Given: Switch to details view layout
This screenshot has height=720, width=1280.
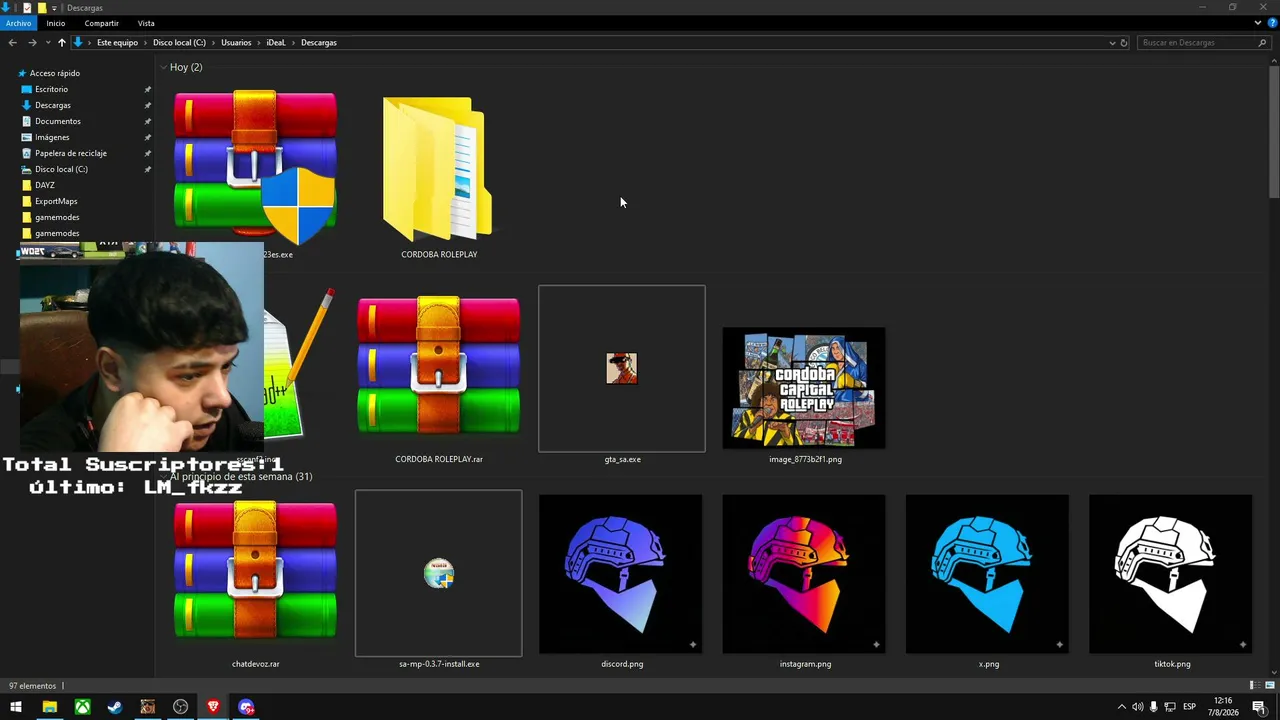Looking at the screenshot, I should point(1253,686).
